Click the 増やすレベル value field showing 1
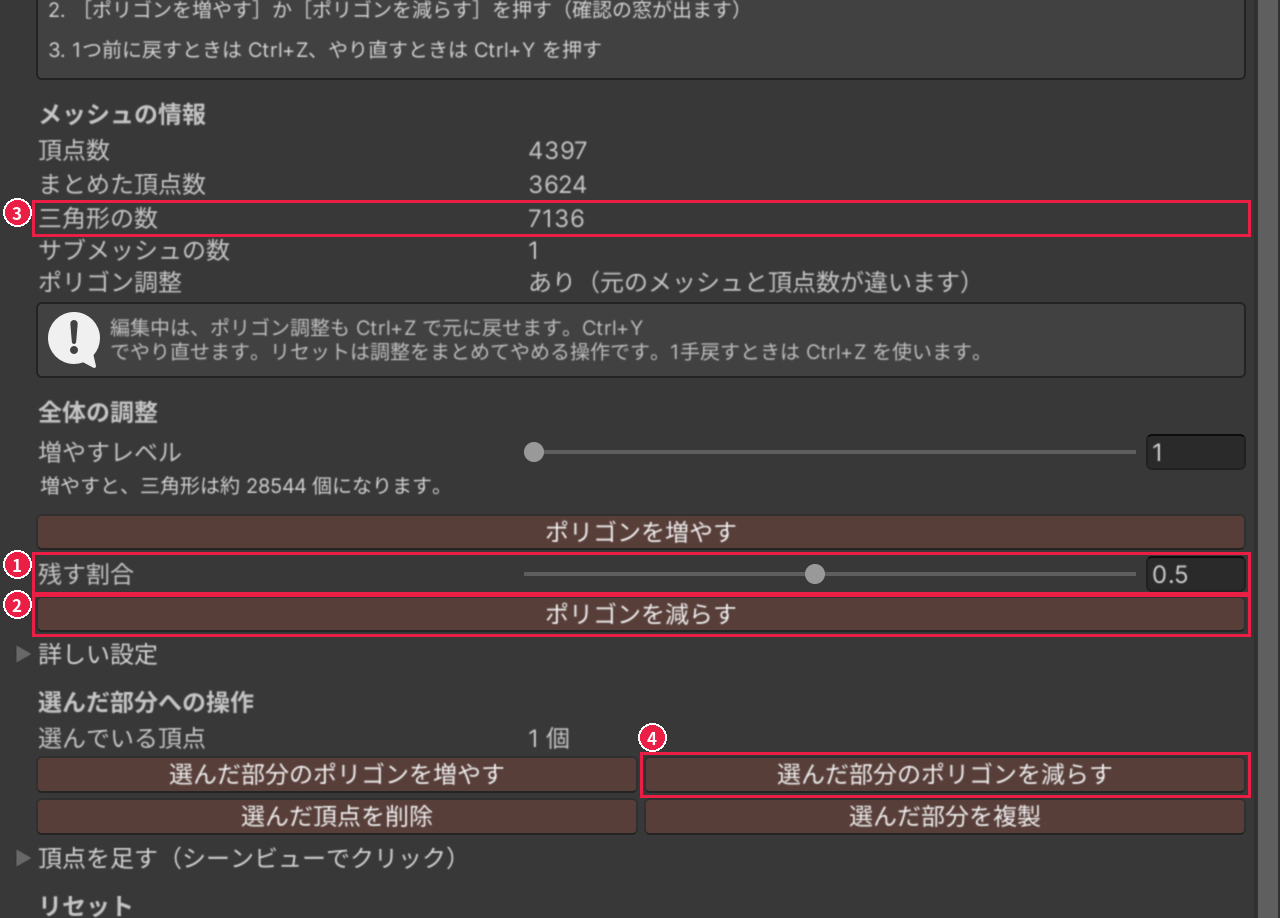The width and height of the screenshot is (1280, 918). pos(1195,452)
